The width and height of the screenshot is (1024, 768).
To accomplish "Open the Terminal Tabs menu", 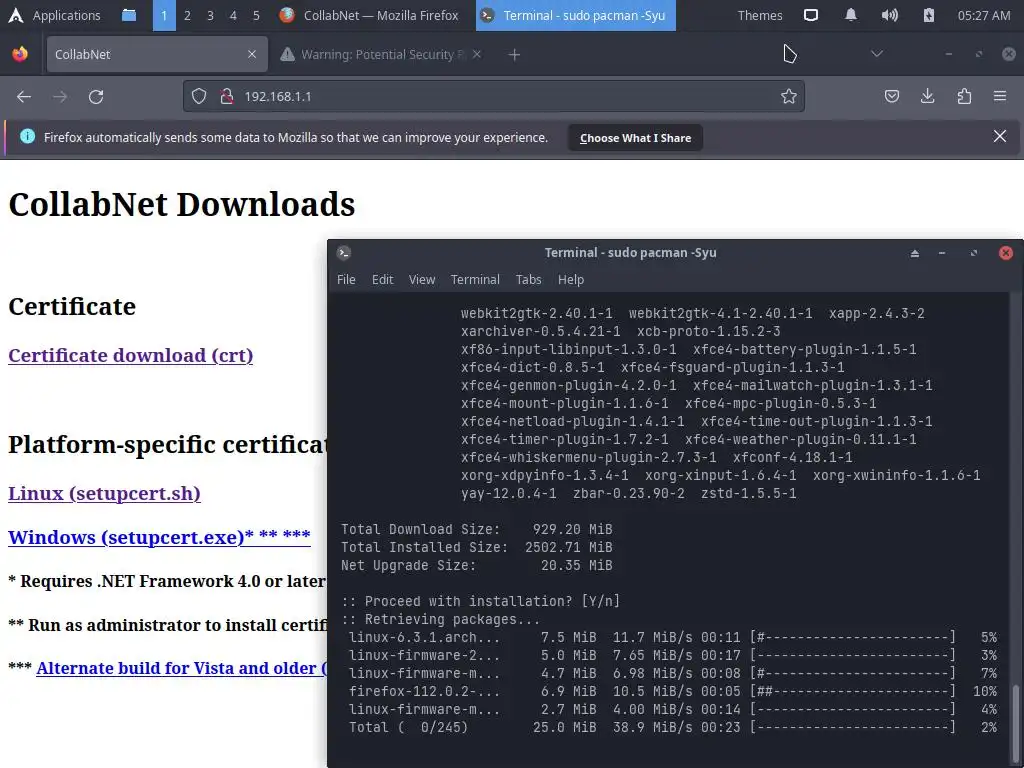I will pos(528,280).
